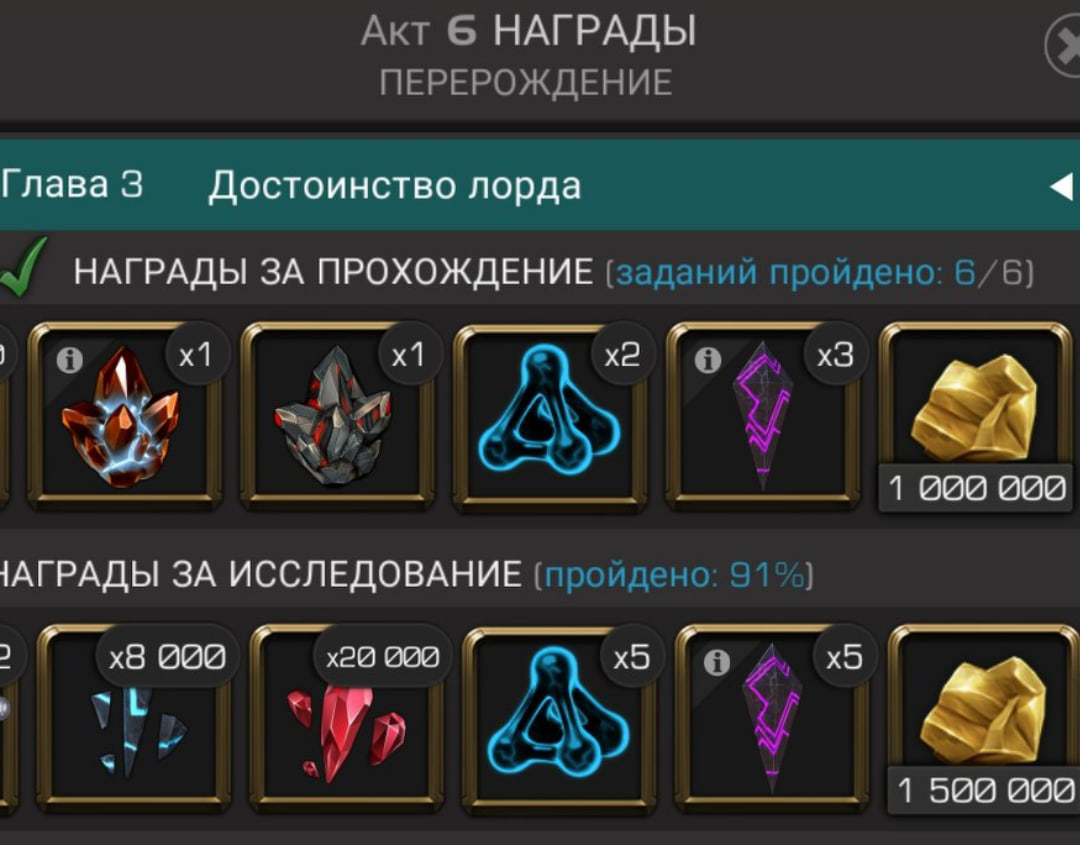Show info for purple shard x3 reward
This screenshot has width=1080, height=845.
tap(707, 359)
